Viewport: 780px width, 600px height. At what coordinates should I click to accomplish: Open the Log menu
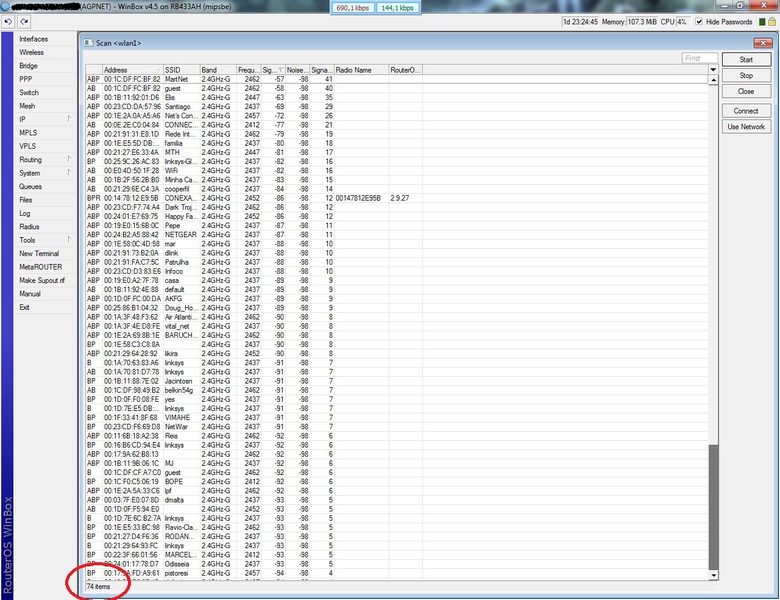(25, 213)
